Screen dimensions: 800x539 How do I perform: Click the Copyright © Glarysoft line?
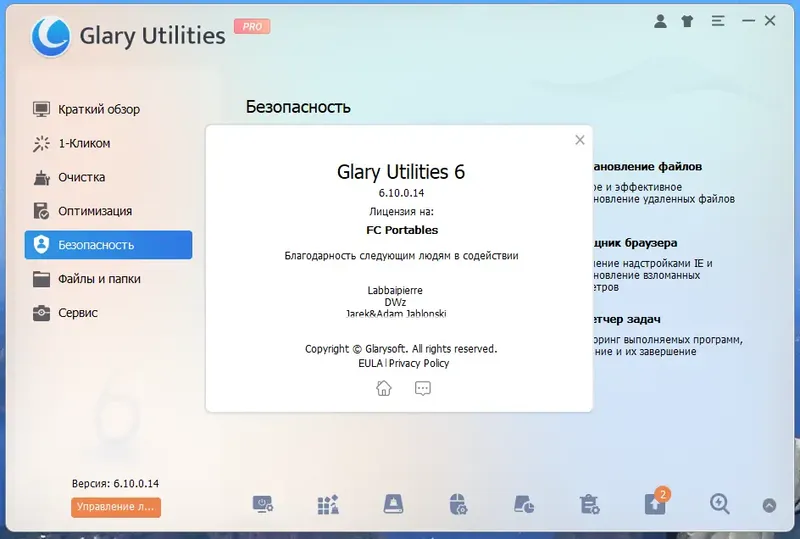click(401, 349)
